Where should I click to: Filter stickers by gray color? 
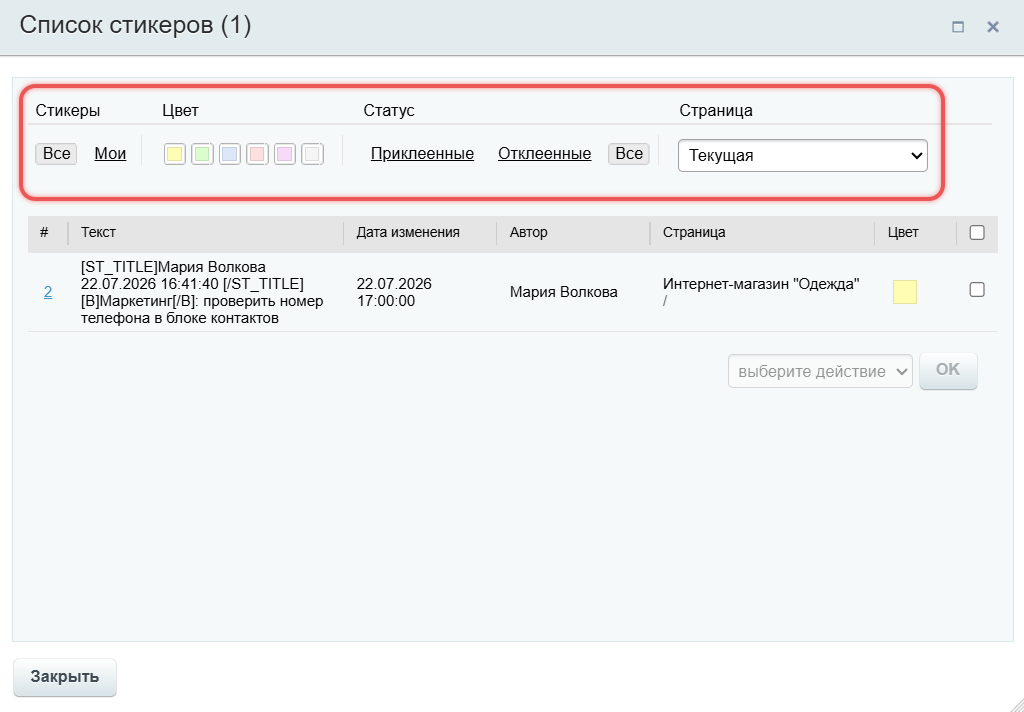point(312,154)
